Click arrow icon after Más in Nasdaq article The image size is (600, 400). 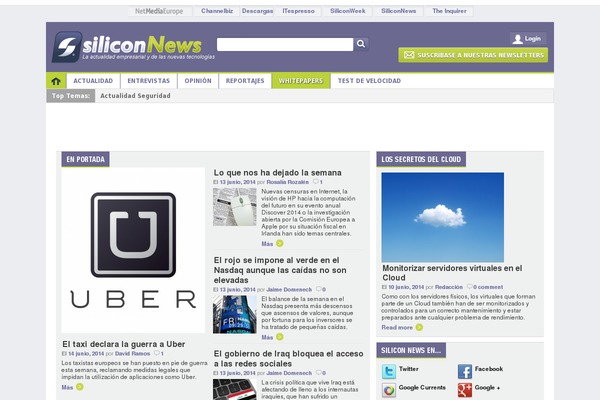[280, 337]
